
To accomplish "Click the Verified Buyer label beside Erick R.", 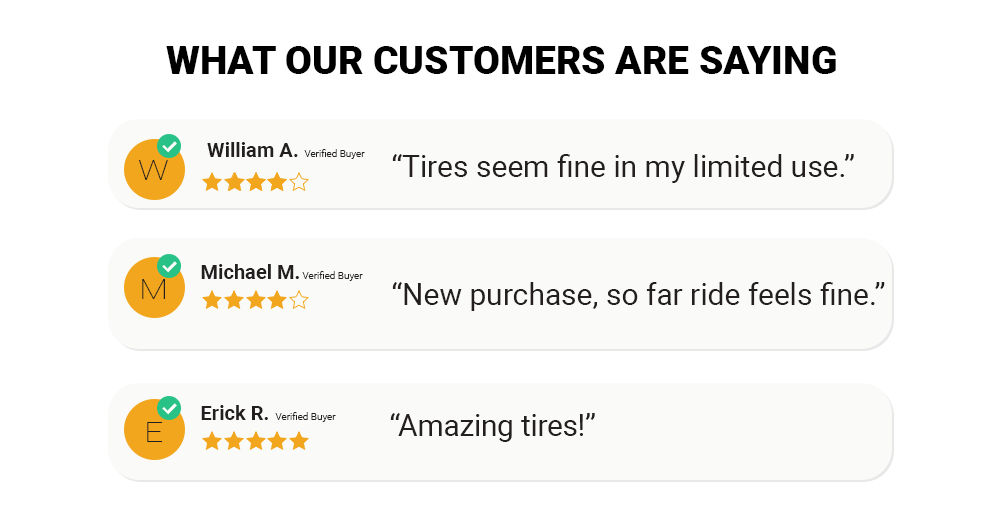I will [x=305, y=416].
